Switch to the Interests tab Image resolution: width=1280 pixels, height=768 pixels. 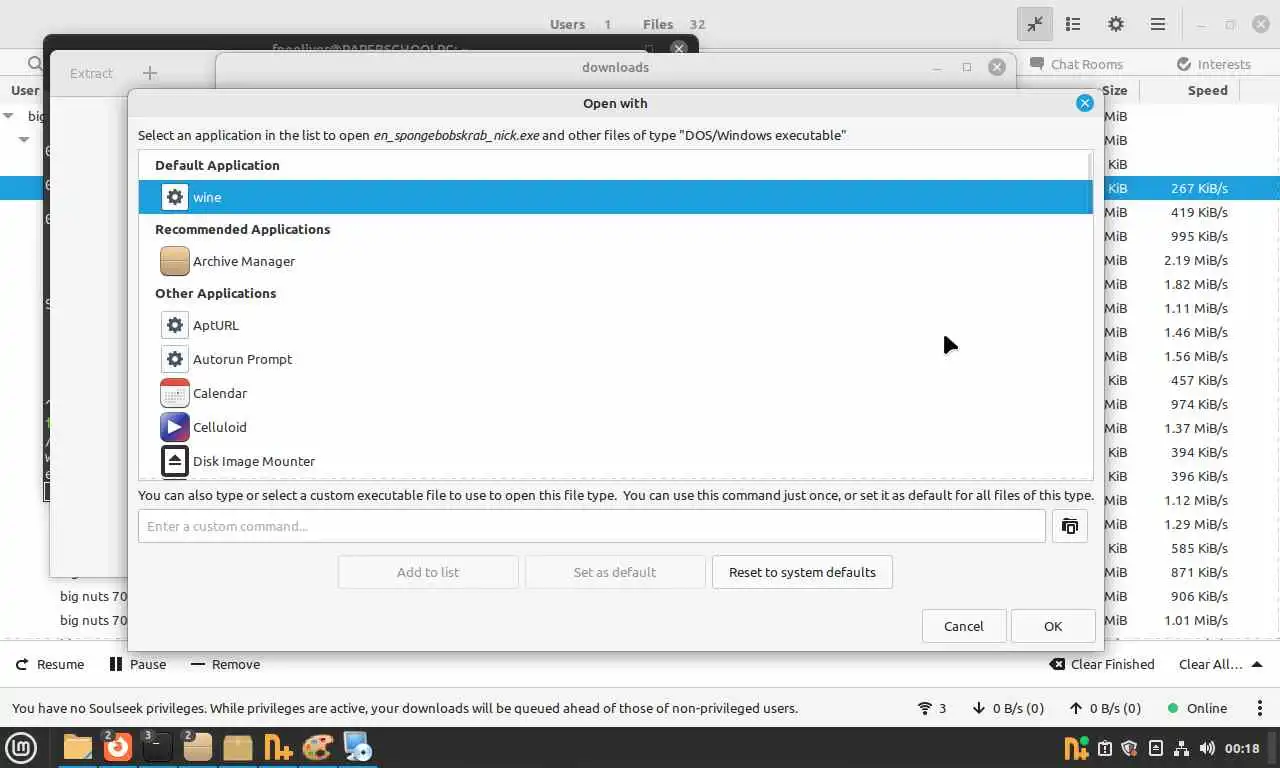[x=1213, y=64]
